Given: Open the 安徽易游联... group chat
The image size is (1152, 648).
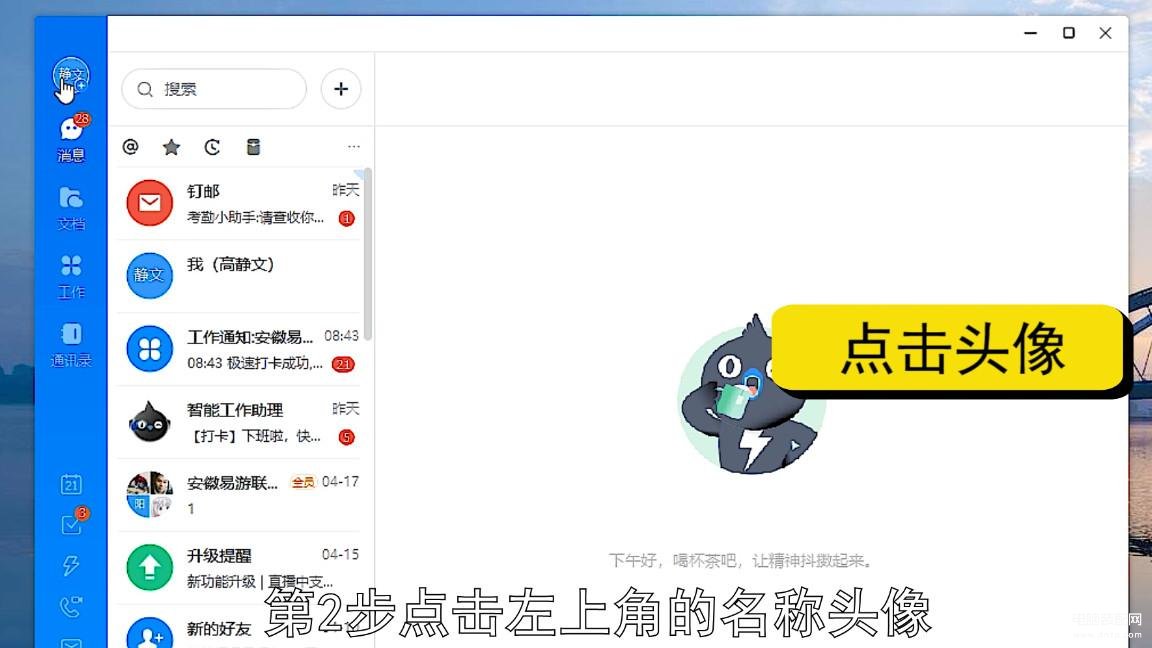Looking at the screenshot, I should pos(240,495).
